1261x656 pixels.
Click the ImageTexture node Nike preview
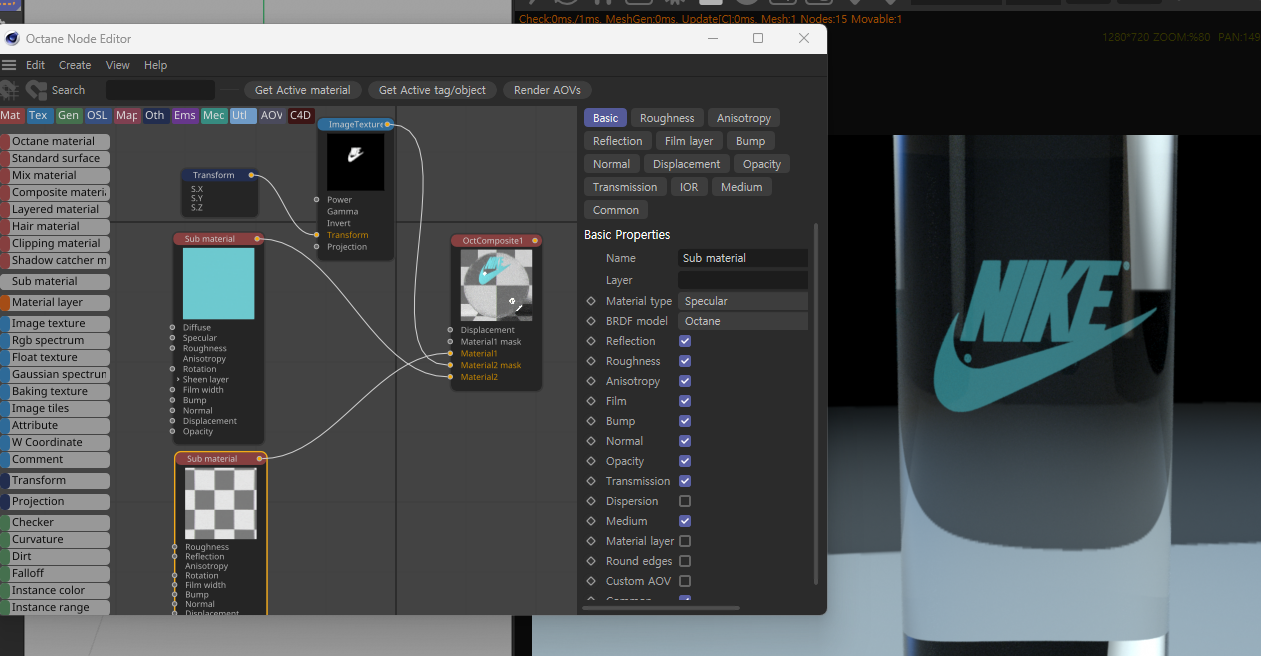(x=355, y=162)
